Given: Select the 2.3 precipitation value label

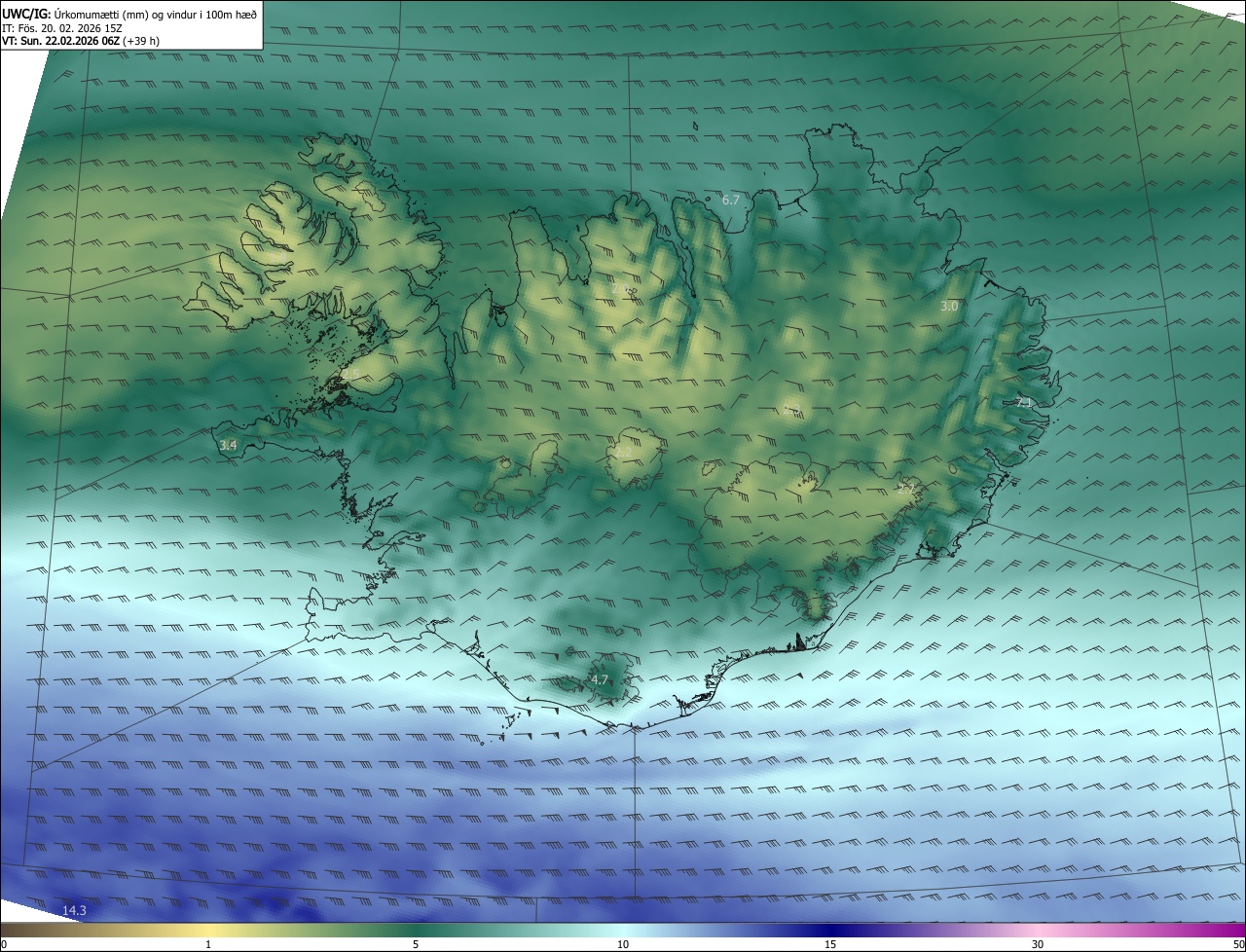Looking at the screenshot, I should point(791,410).
